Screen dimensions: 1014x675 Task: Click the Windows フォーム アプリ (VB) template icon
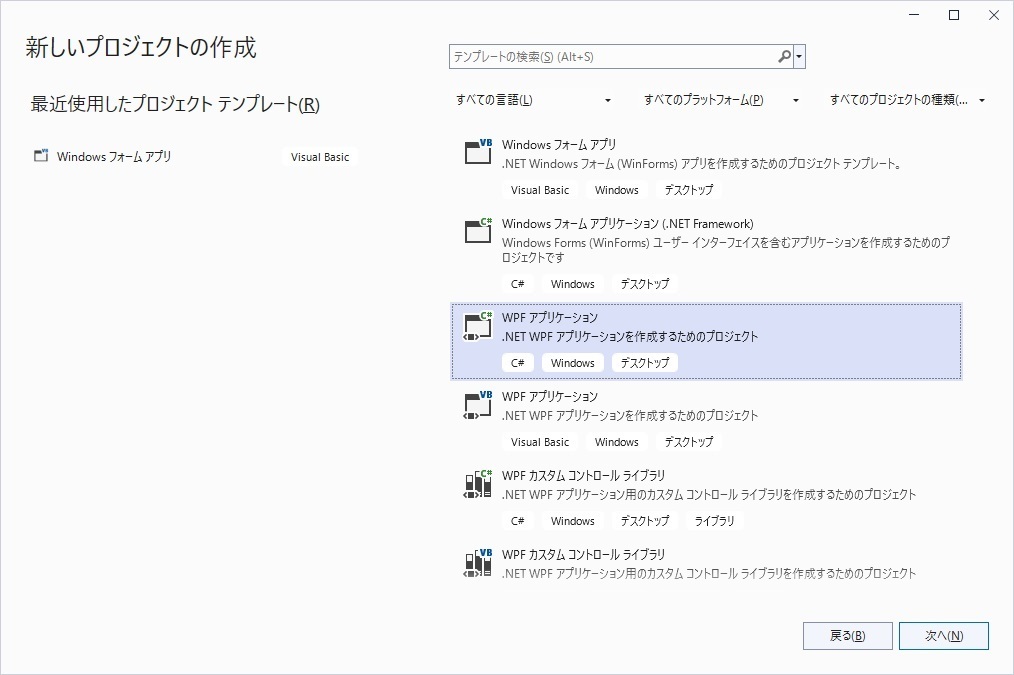477,151
